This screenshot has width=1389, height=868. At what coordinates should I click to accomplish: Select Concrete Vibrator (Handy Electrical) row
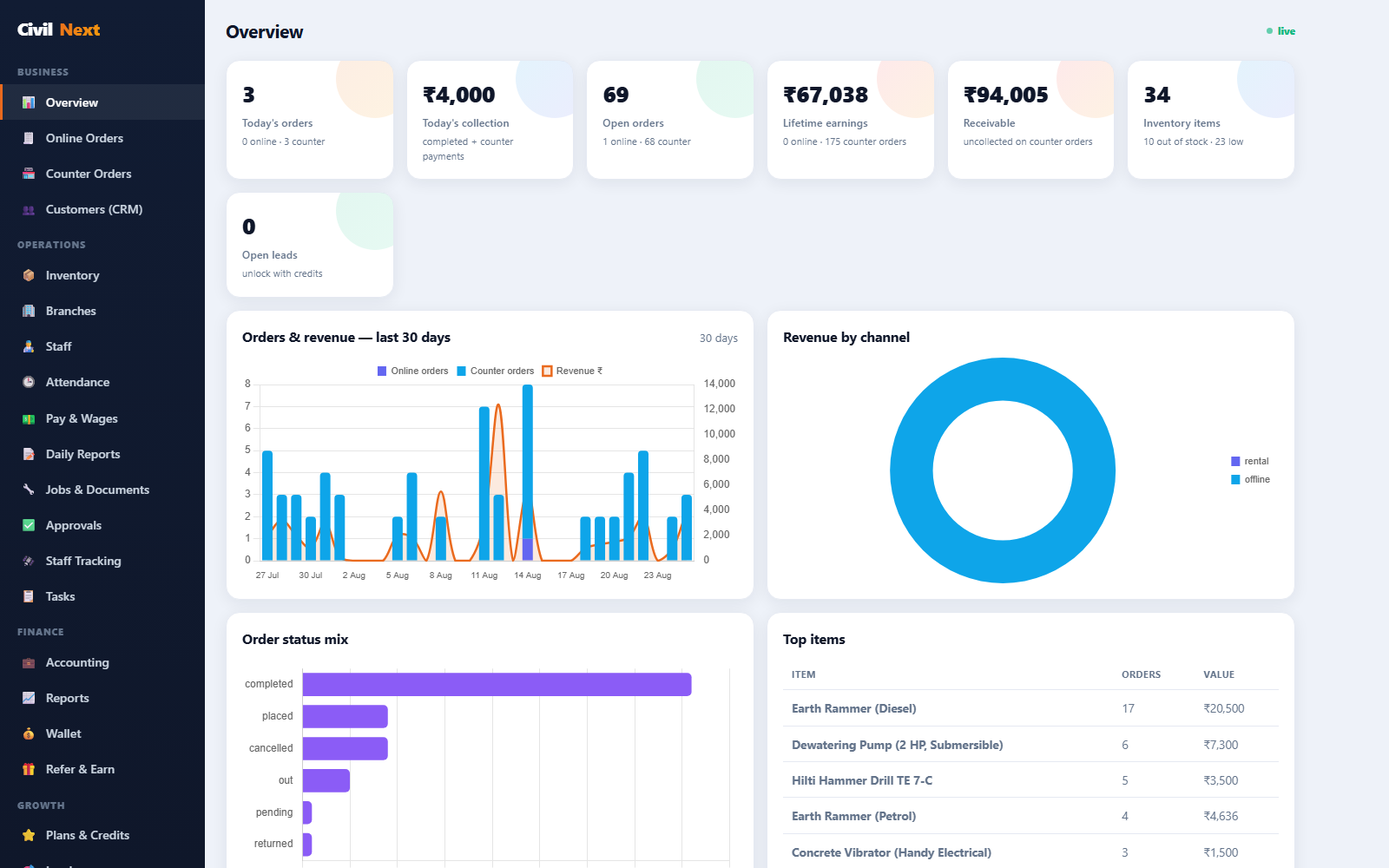point(1030,852)
